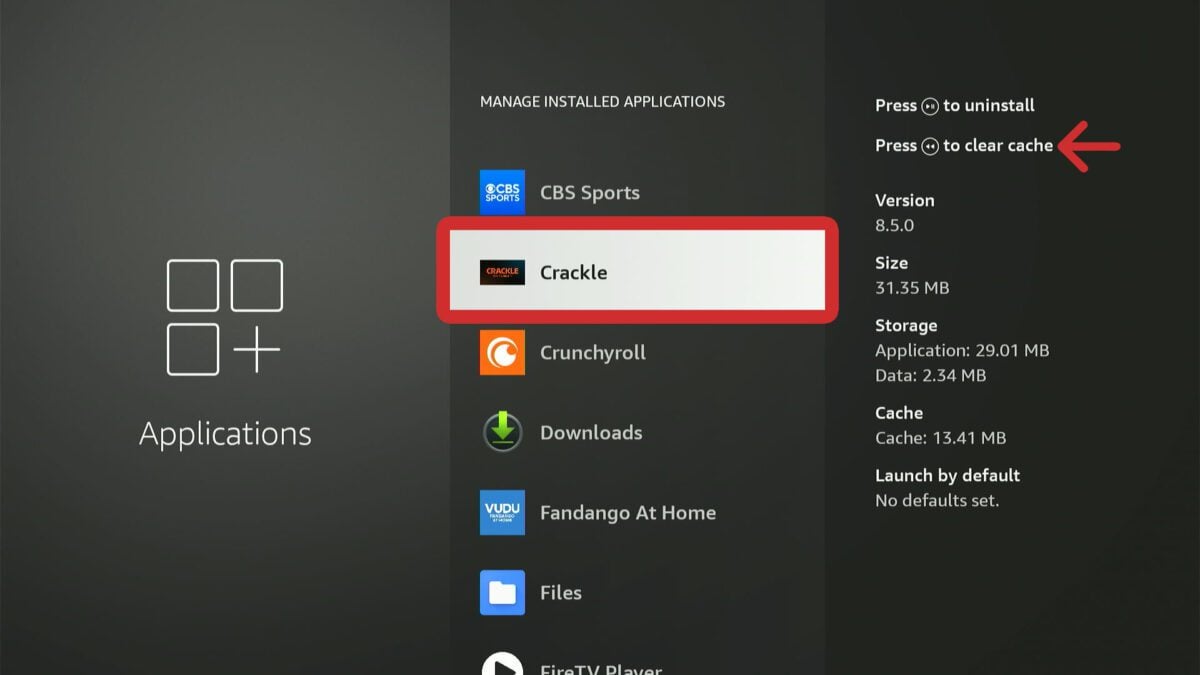Select the Launch by default setting
This screenshot has height=675, width=1200.
pyautogui.click(x=947, y=475)
